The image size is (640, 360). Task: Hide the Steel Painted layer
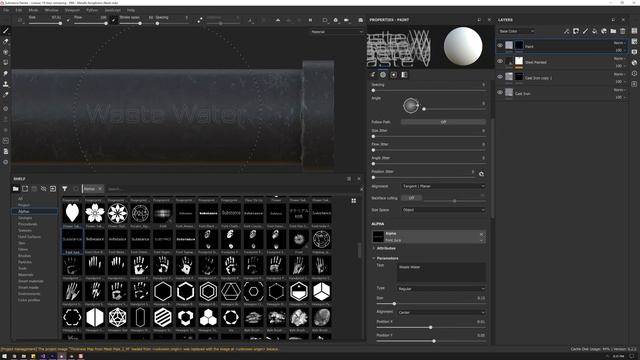point(500,62)
